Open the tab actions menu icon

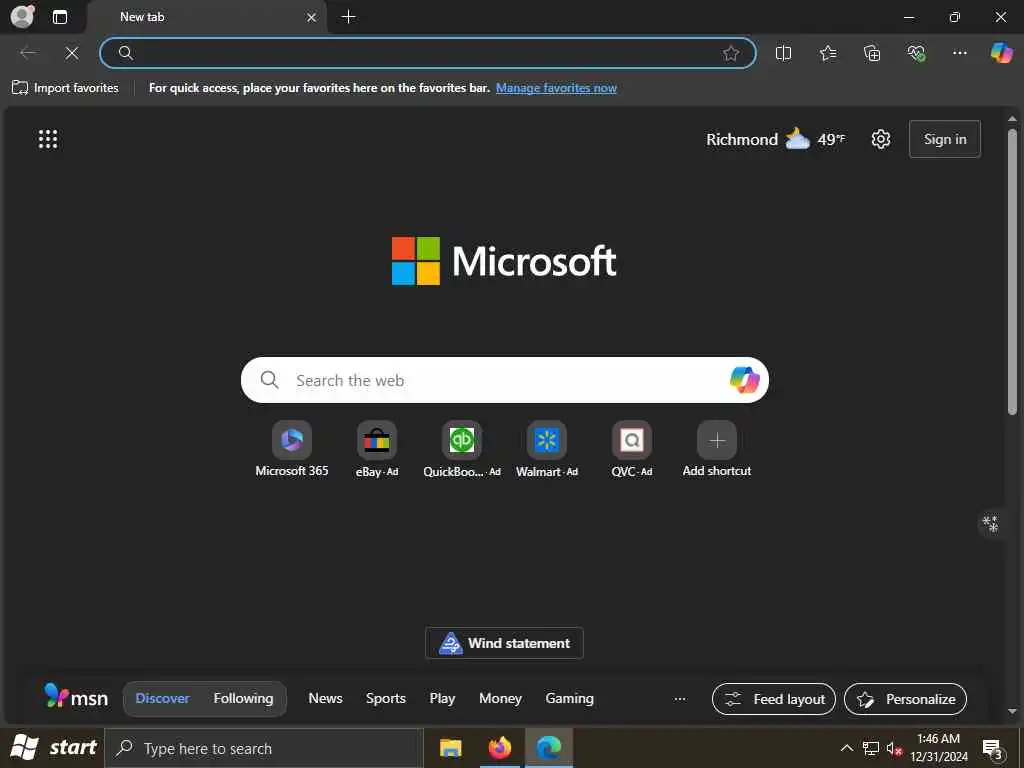pos(60,17)
